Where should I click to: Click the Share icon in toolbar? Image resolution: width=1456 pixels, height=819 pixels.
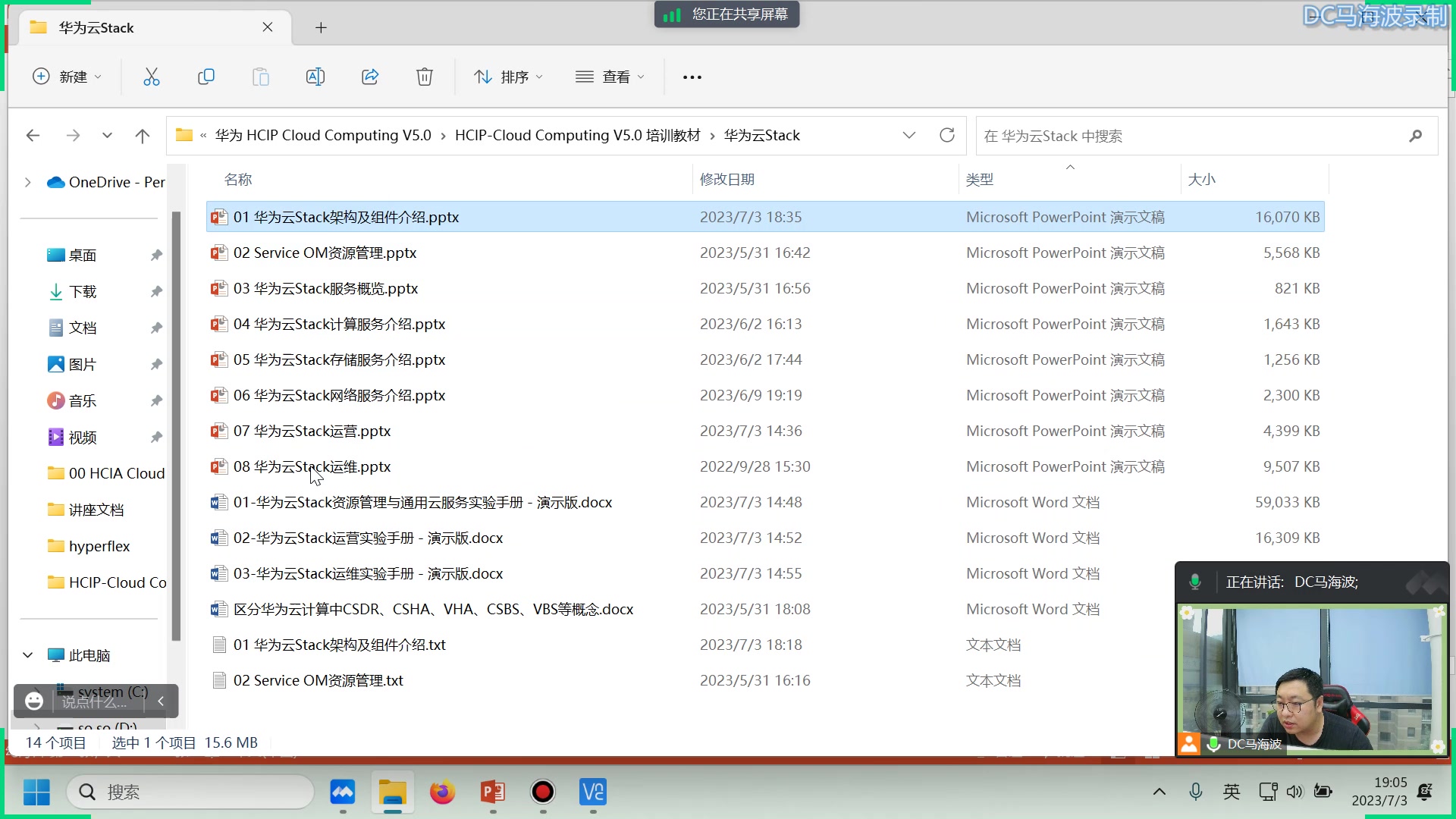tap(370, 77)
